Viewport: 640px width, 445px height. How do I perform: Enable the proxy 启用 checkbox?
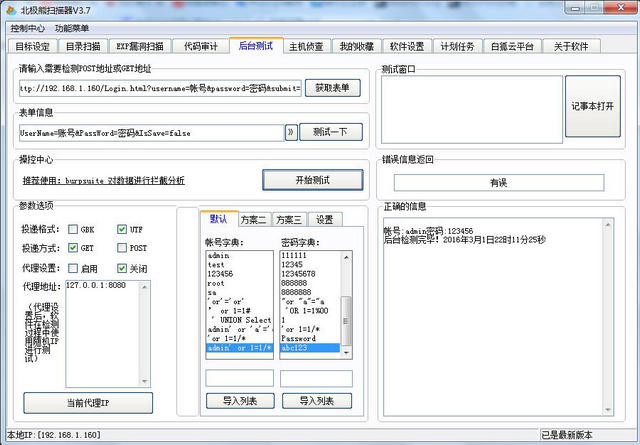tap(73, 268)
